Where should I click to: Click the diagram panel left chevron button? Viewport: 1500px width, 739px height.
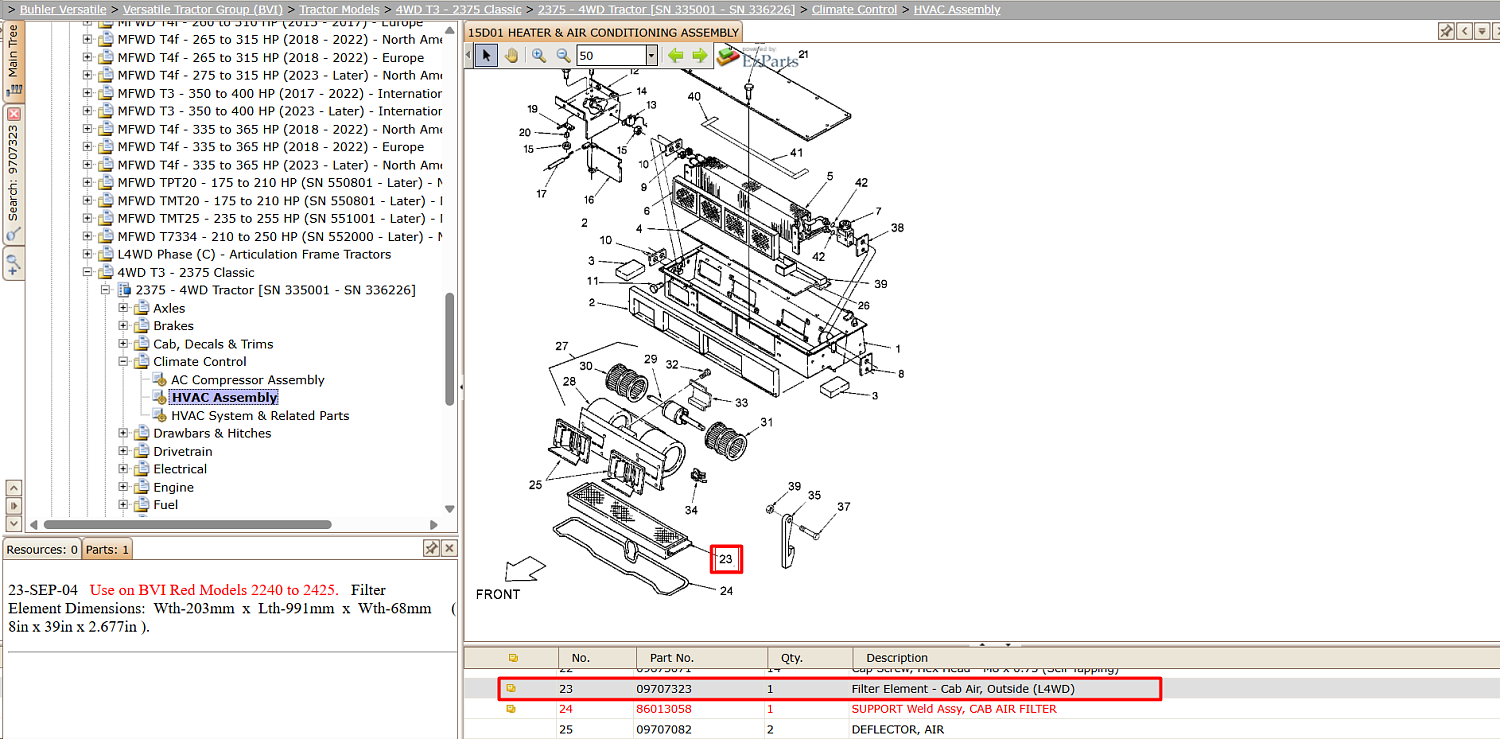1464,31
